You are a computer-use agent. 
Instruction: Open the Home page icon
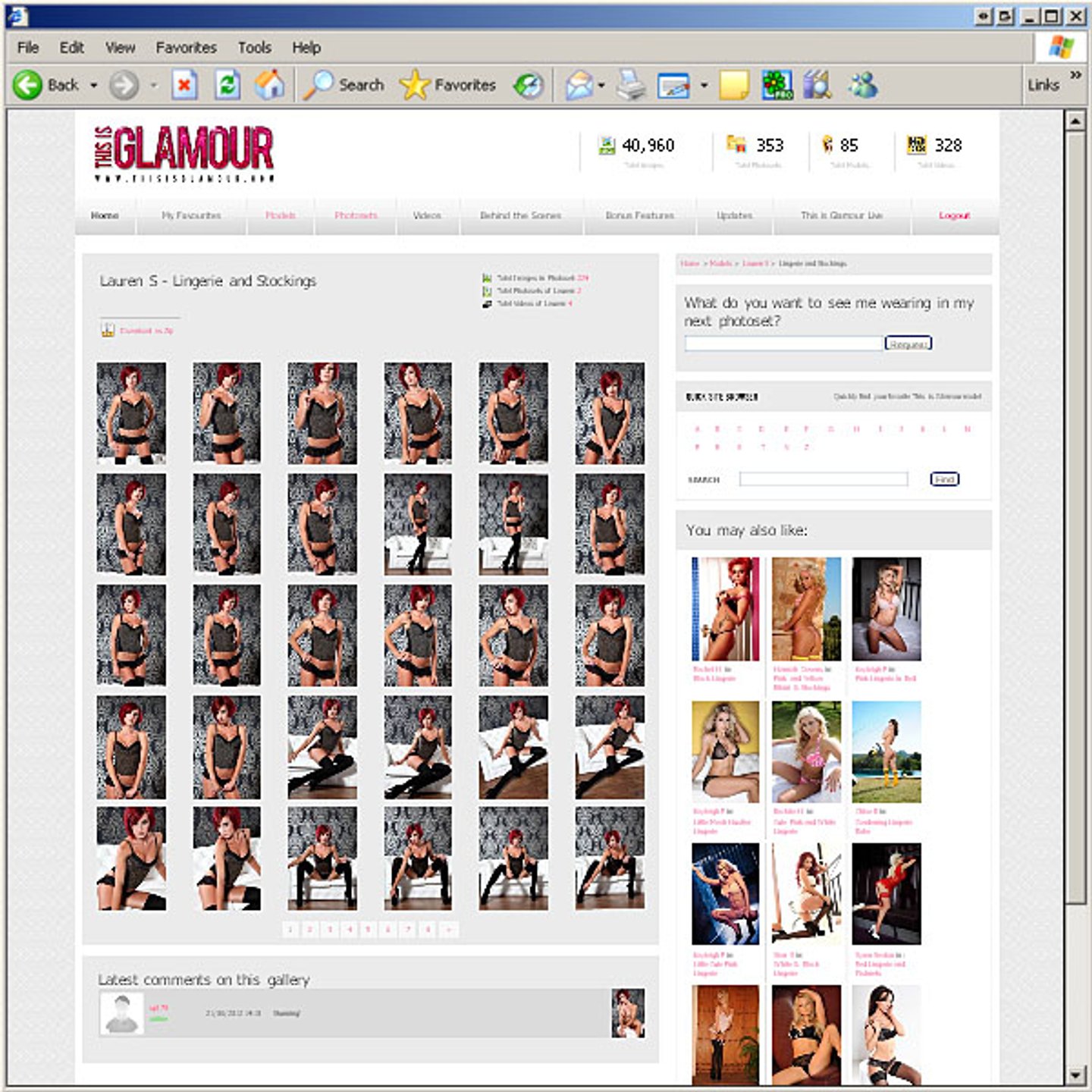pos(269,85)
